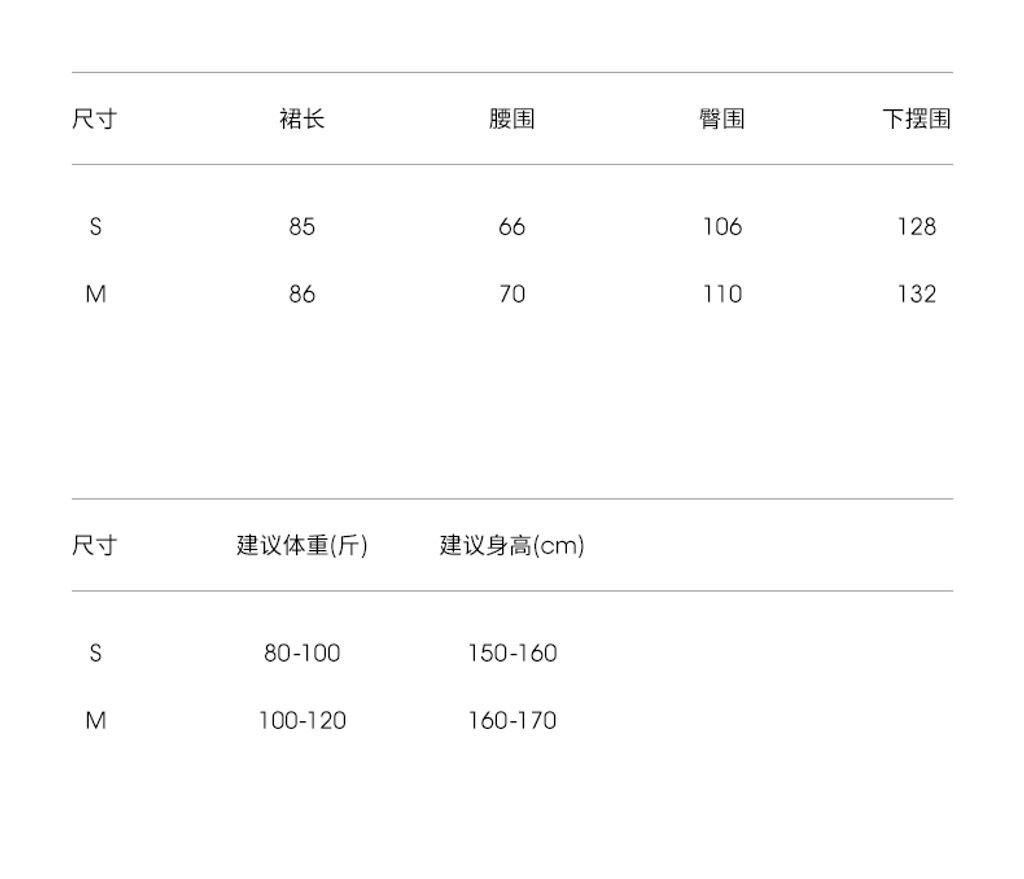
Task: Click the hip value 106
Action: click(x=722, y=227)
